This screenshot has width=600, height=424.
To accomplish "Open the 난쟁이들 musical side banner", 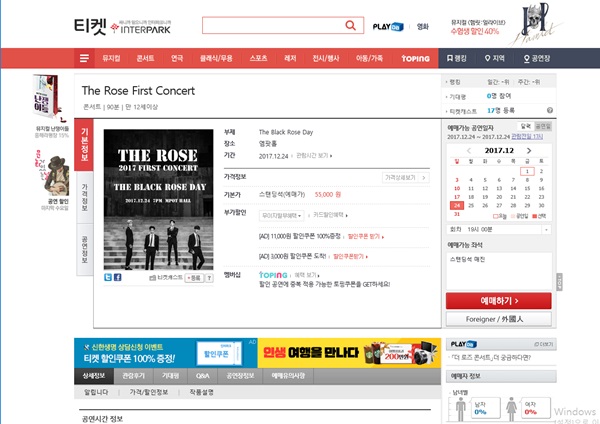I will pos(49,98).
